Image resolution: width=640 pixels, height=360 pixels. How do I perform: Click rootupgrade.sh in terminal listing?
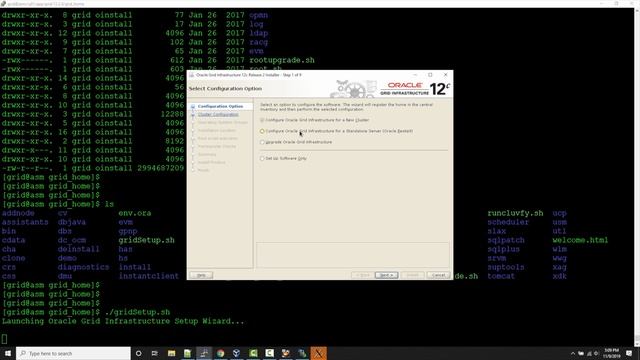[x=282, y=60]
